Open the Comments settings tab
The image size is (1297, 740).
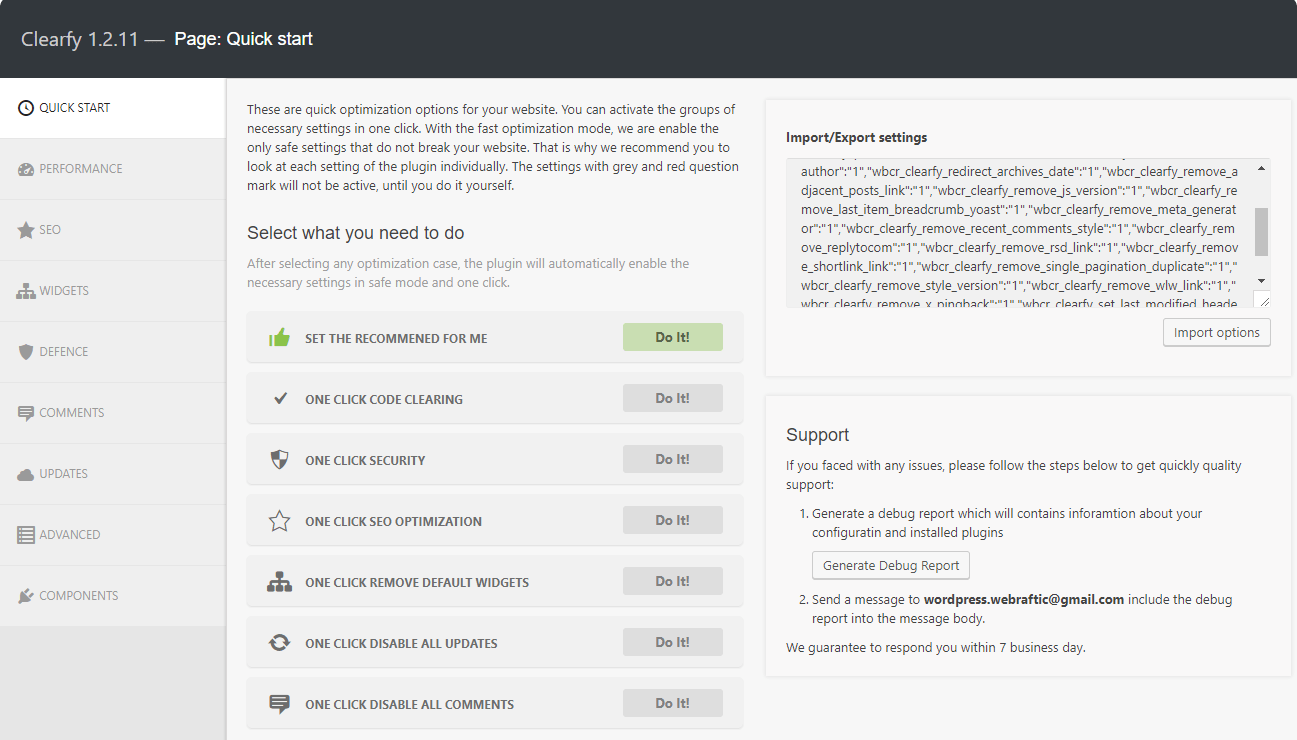tap(113, 413)
